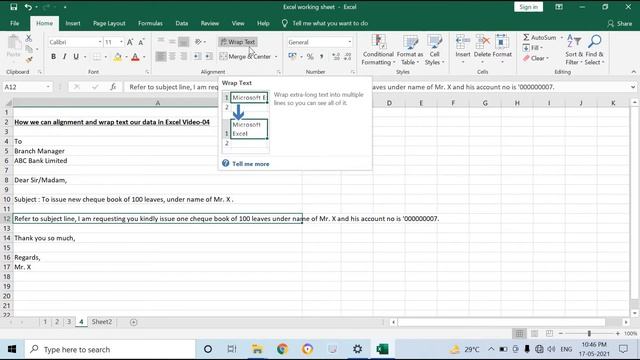This screenshot has height=360, width=640.
Task: Click the Merge & Center button
Action: 245,56
